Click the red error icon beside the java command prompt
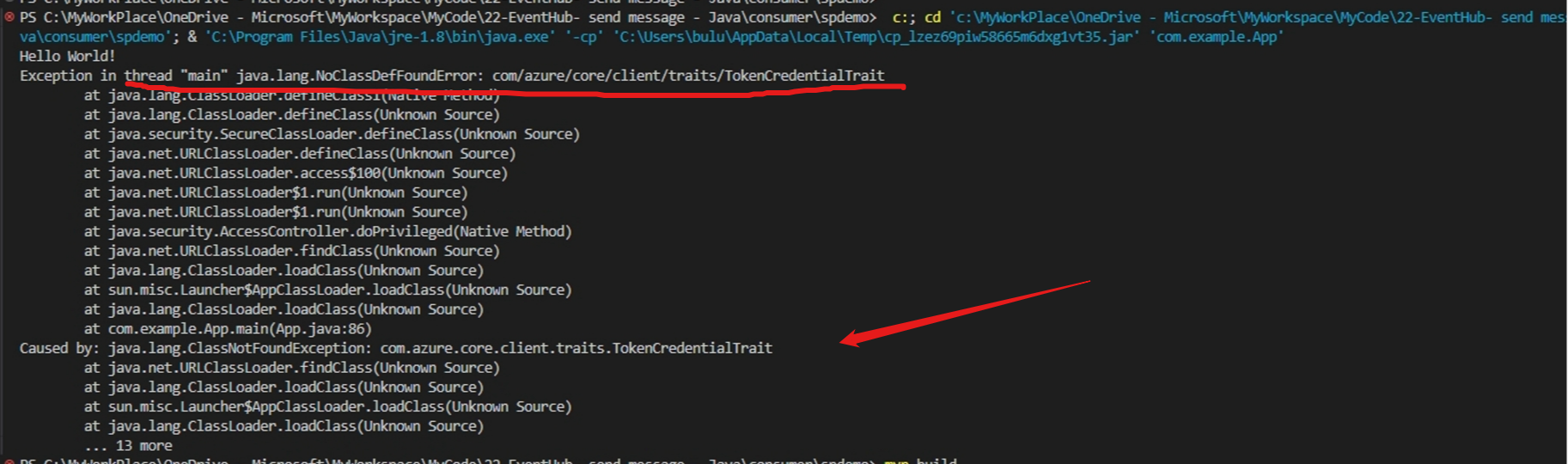Screen dimensions: 1568x464 click(x=9, y=17)
